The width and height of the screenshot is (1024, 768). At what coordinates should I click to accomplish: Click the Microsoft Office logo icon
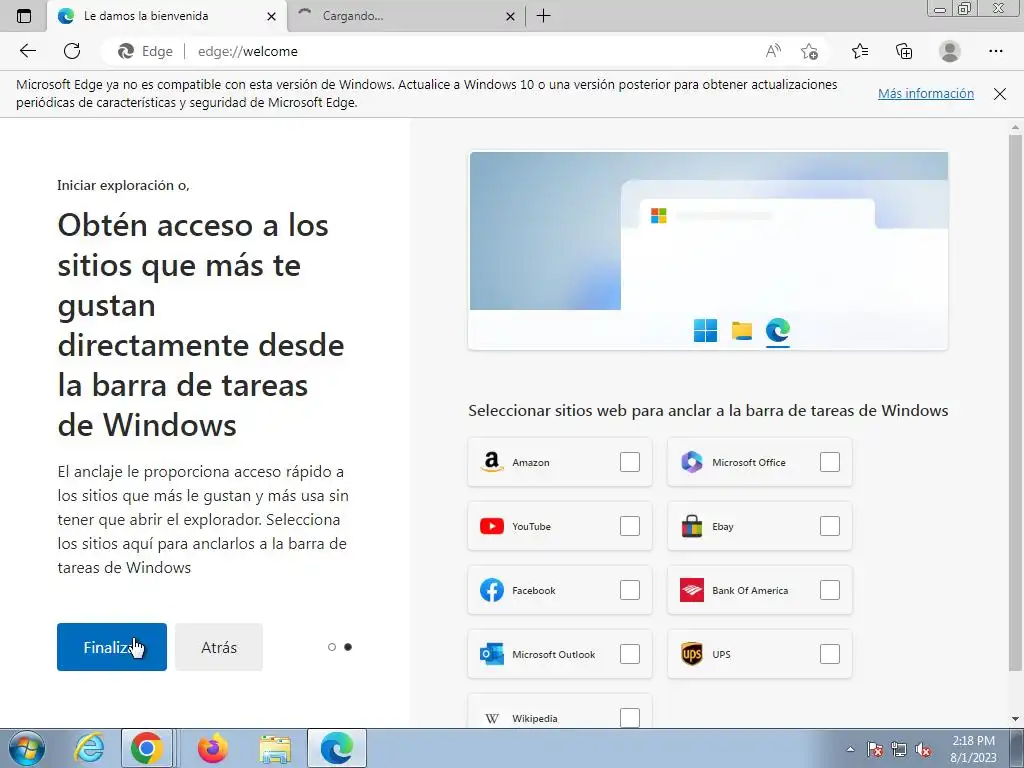click(692, 462)
